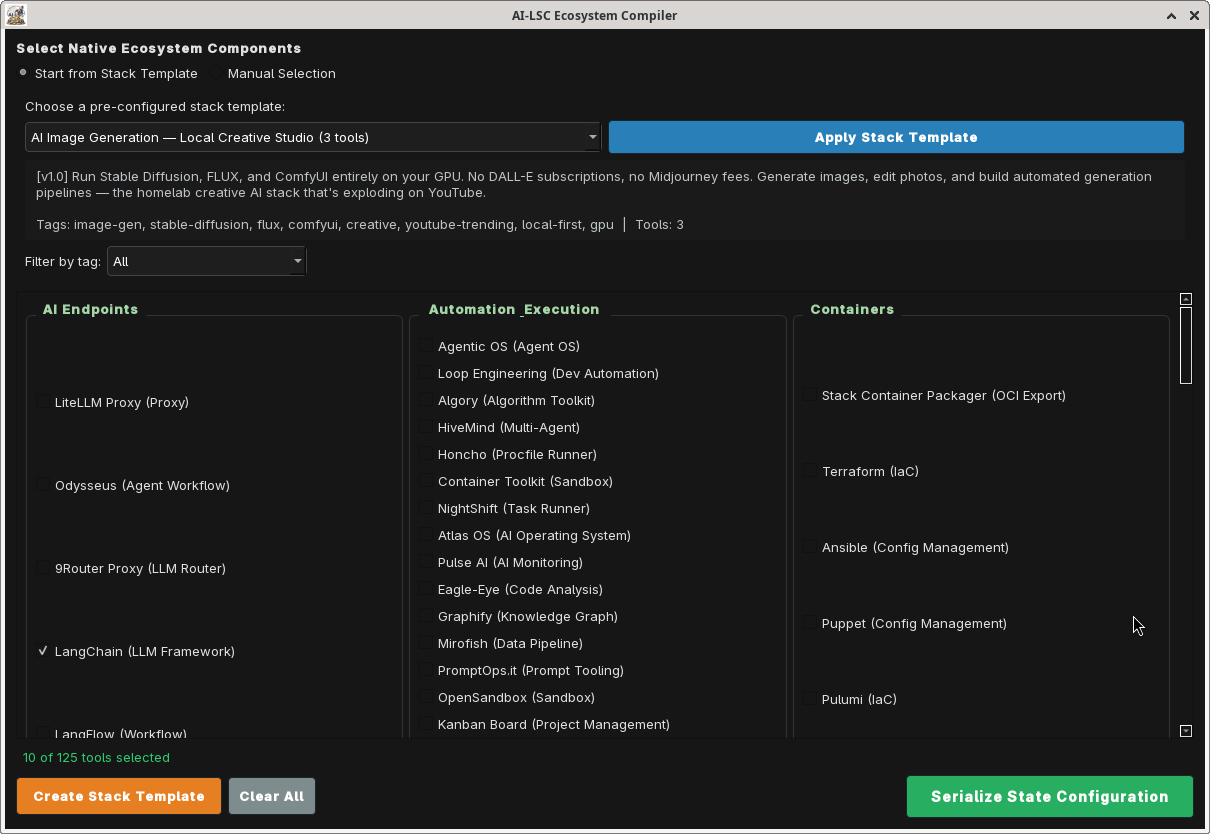Check Kanban Board (Project Management)

click(x=545, y=725)
